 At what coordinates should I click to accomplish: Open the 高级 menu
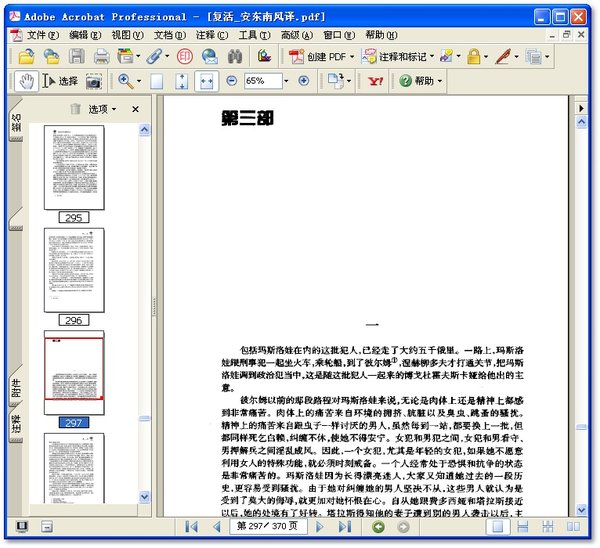coord(294,34)
